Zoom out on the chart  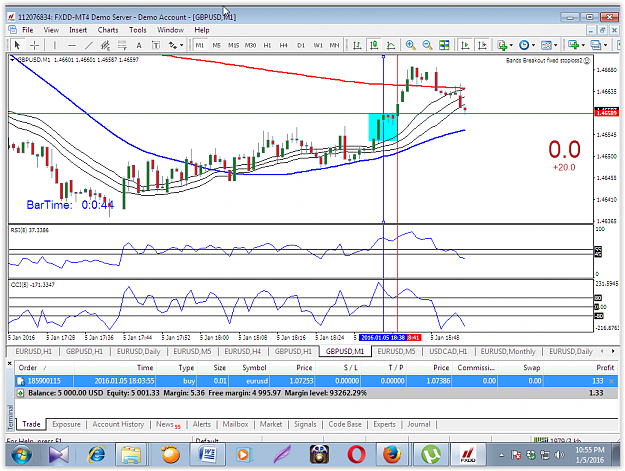427,45
